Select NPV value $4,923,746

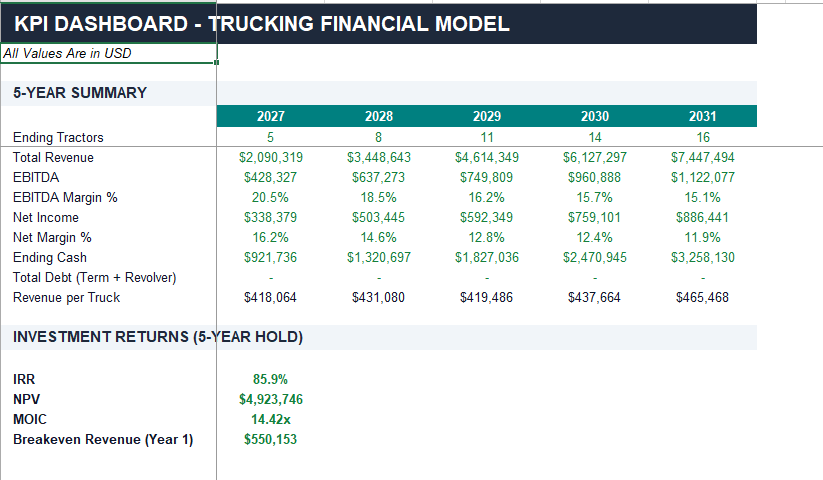tap(271, 399)
